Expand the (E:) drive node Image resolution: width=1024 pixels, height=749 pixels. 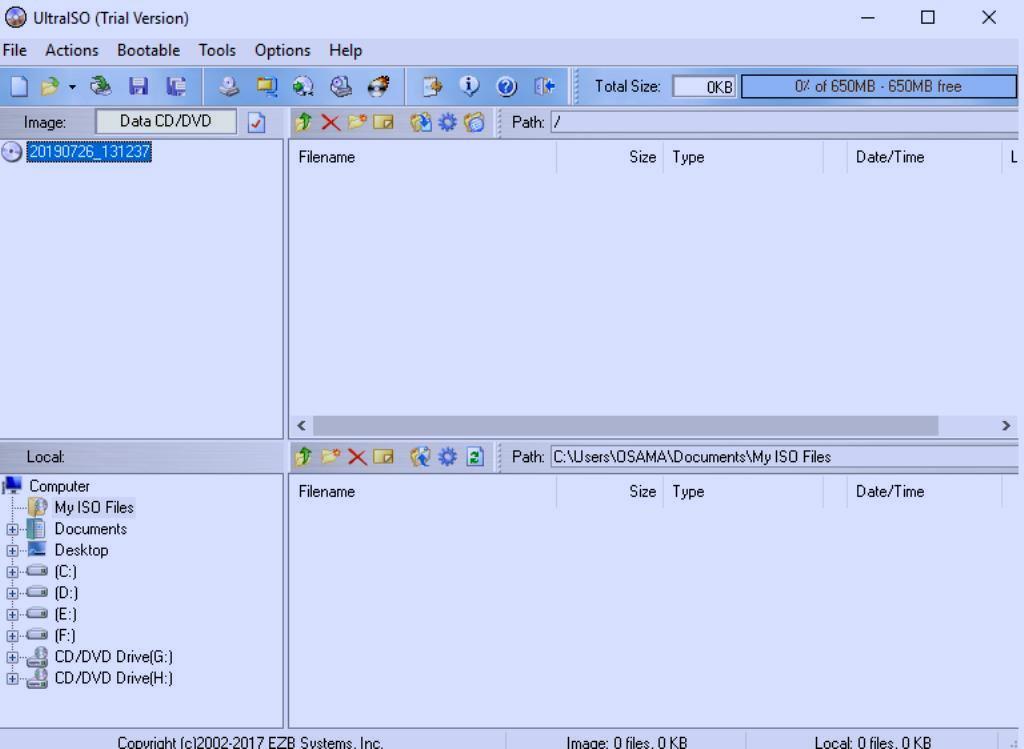12,615
